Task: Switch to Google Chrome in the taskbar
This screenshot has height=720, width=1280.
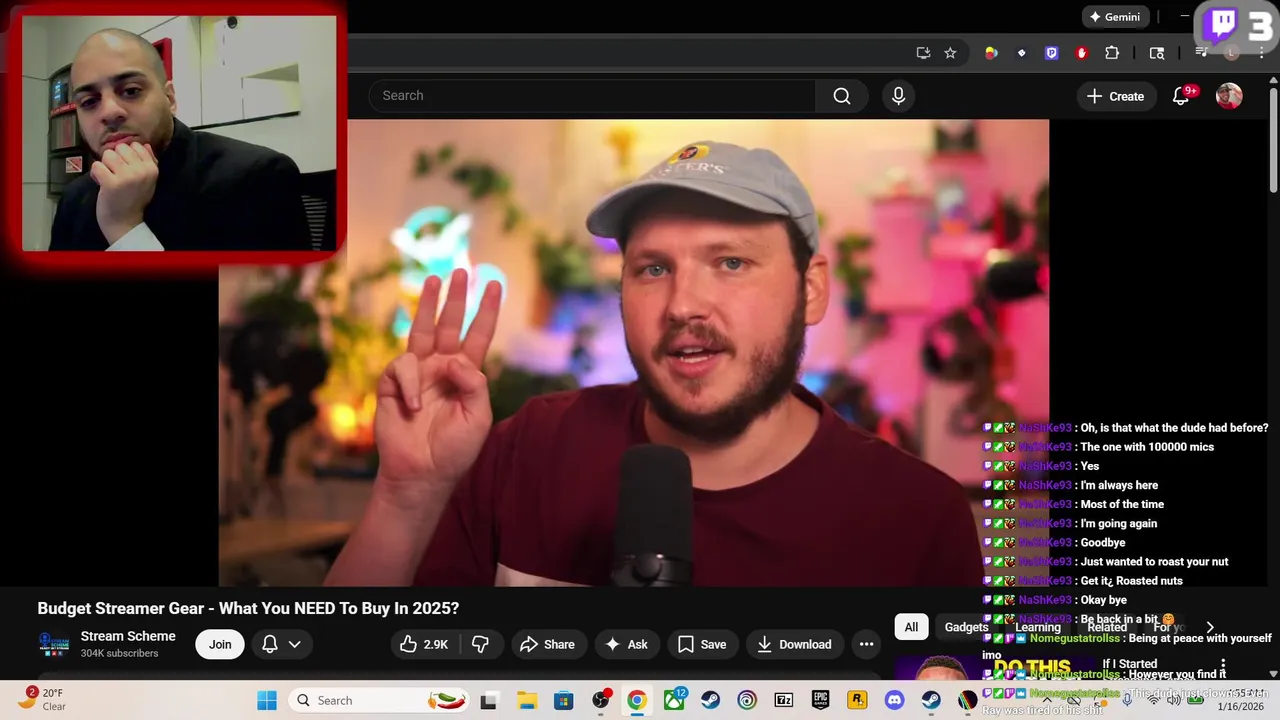Action: click(637, 700)
